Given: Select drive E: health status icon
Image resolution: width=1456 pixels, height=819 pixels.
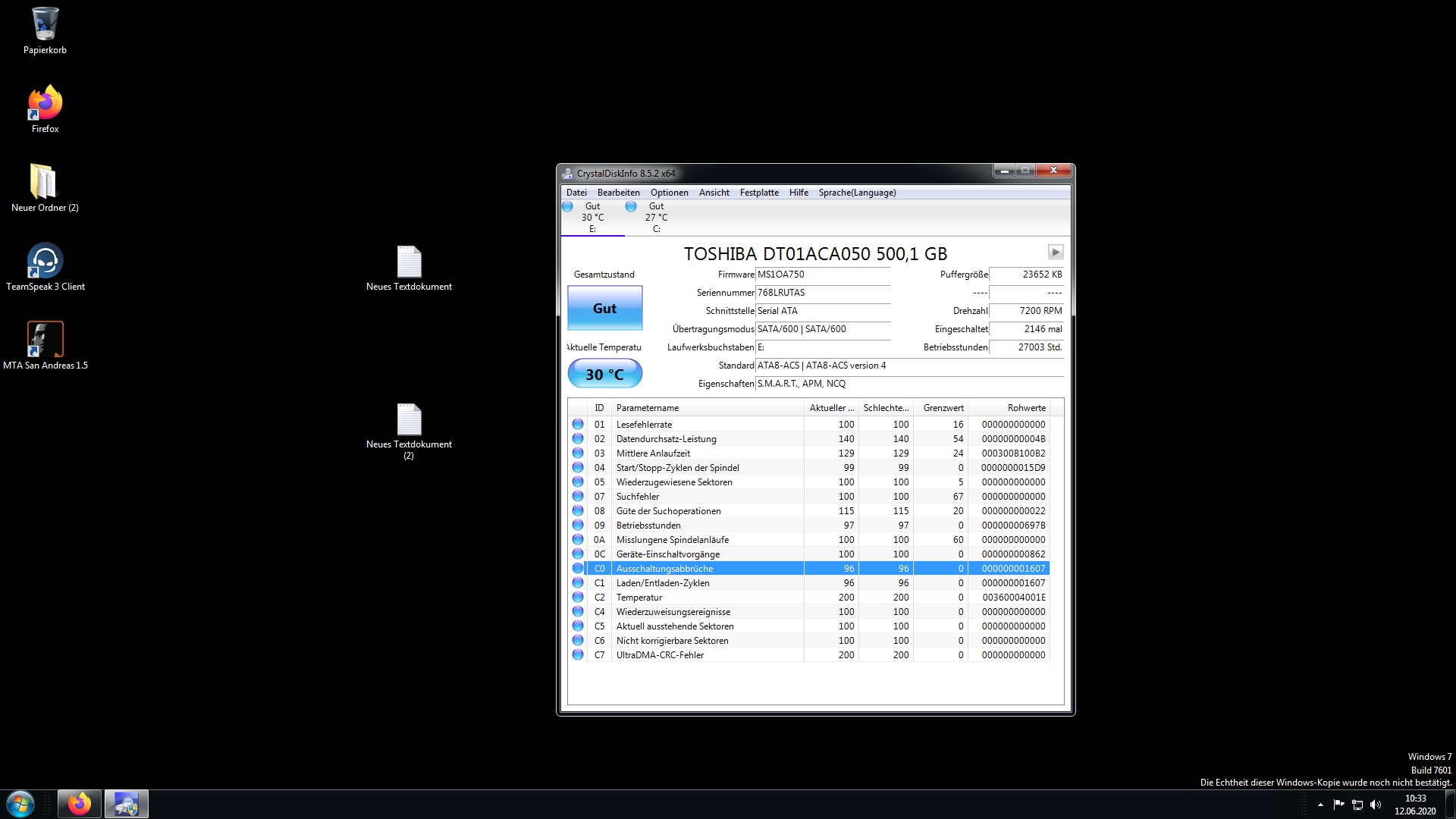Looking at the screenshot, I should pyautogui.click(x=567, y=206).
